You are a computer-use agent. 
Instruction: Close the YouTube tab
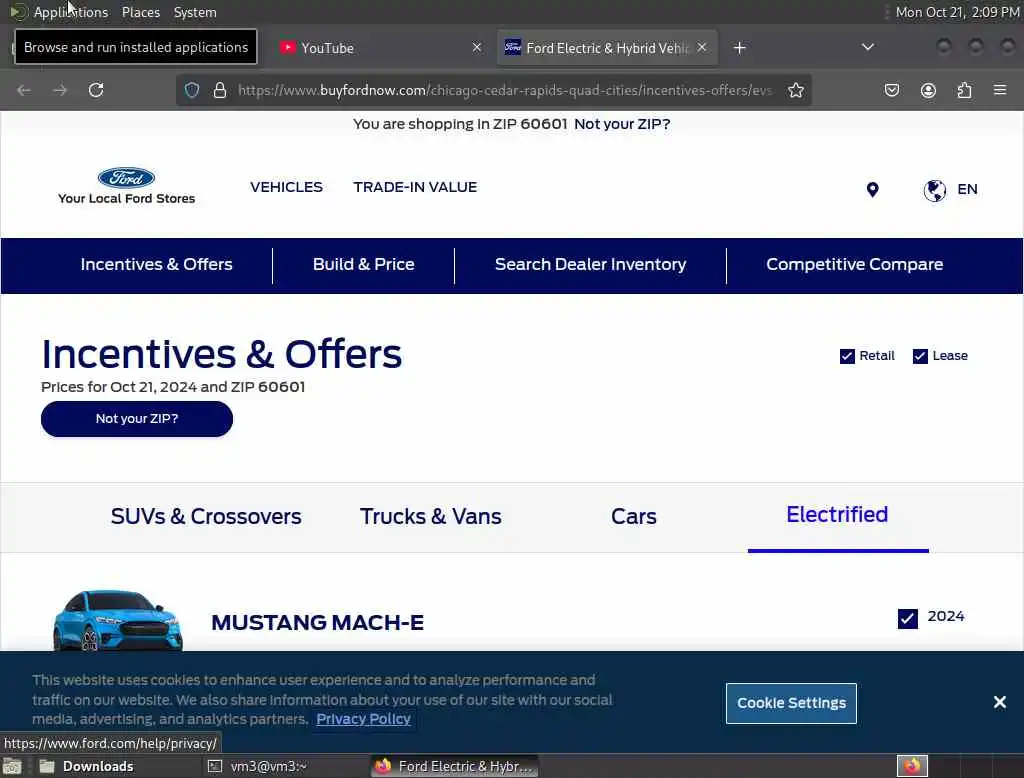pyautogui.click(x=477, y=47)
